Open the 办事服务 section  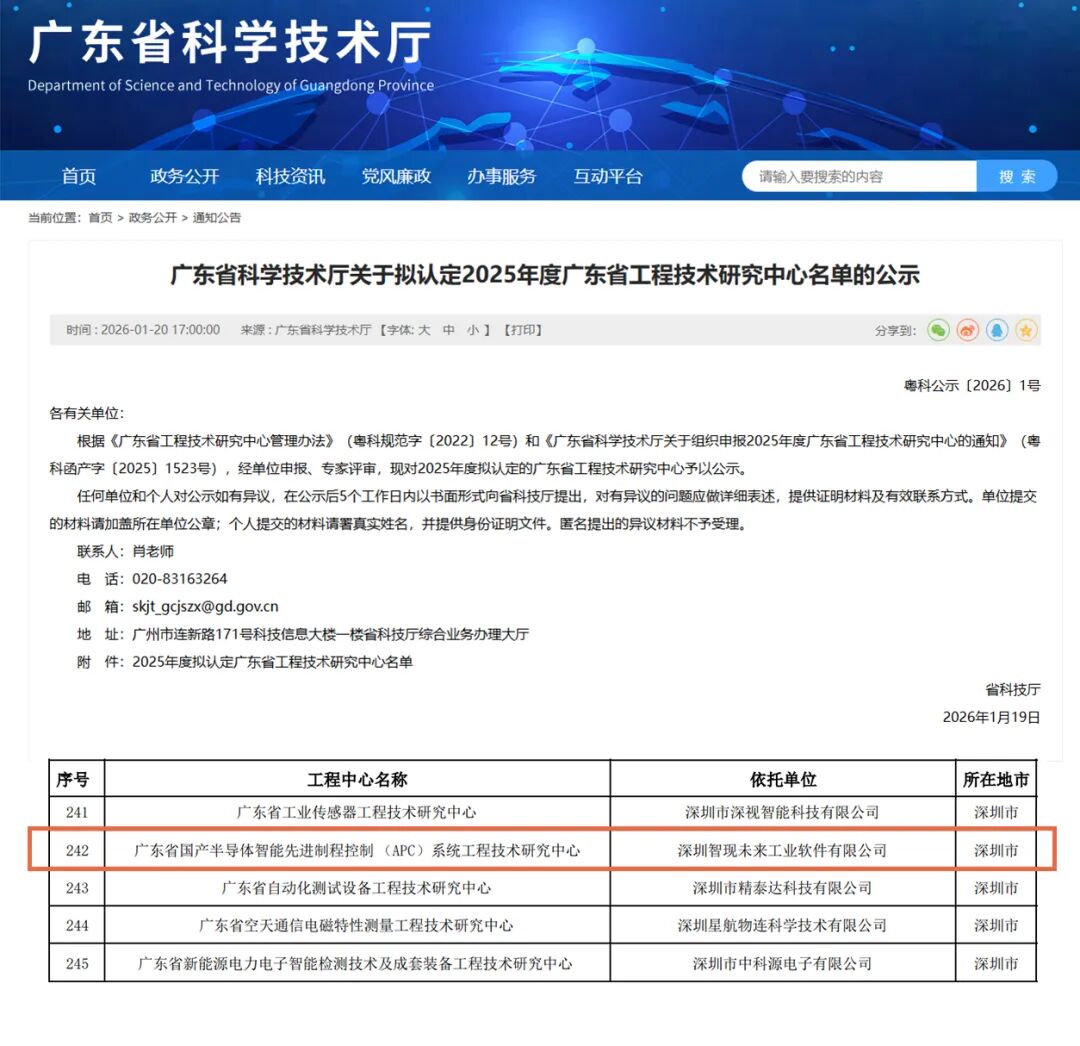click(500, 176)
